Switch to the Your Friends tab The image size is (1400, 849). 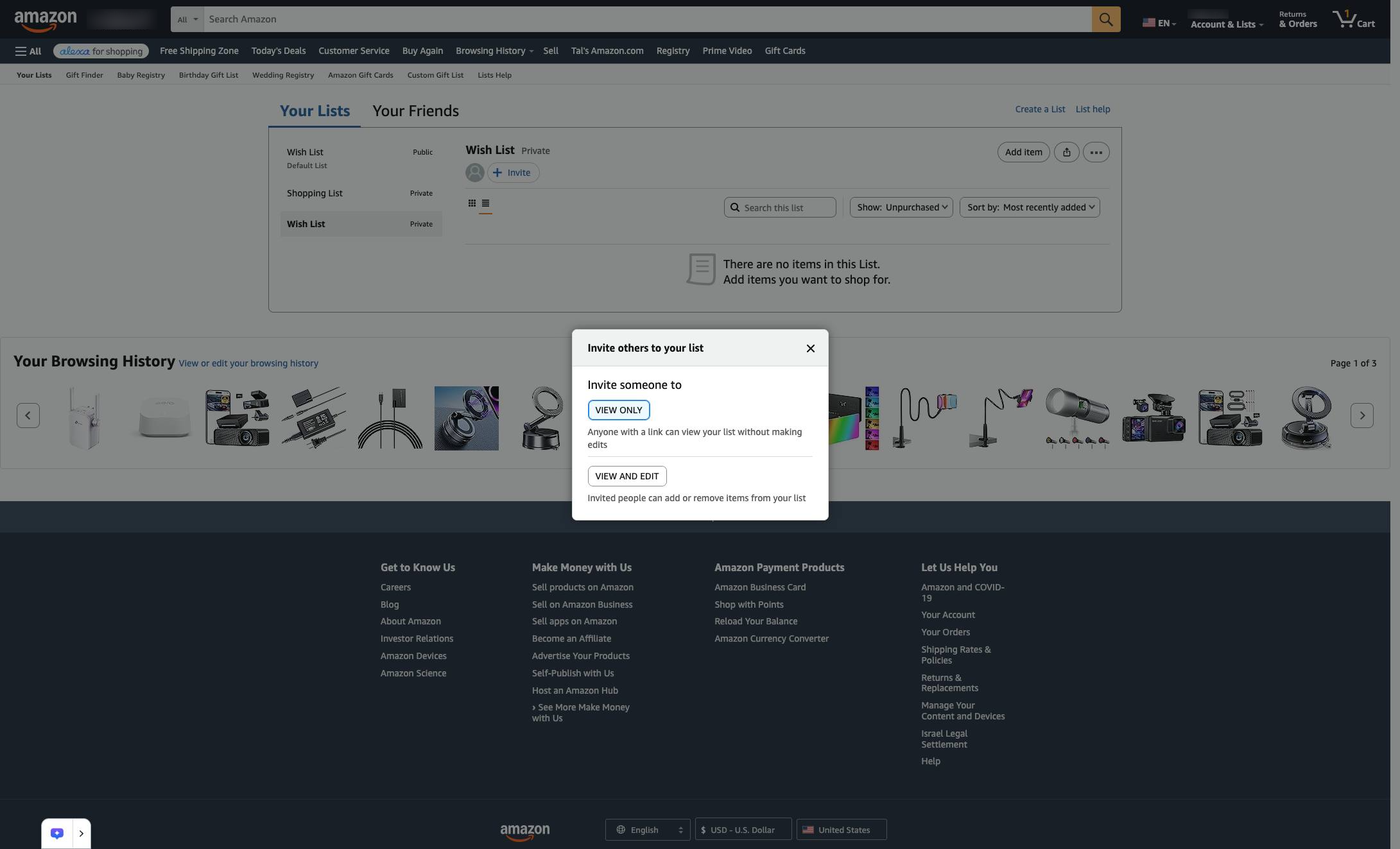[415, 111]
